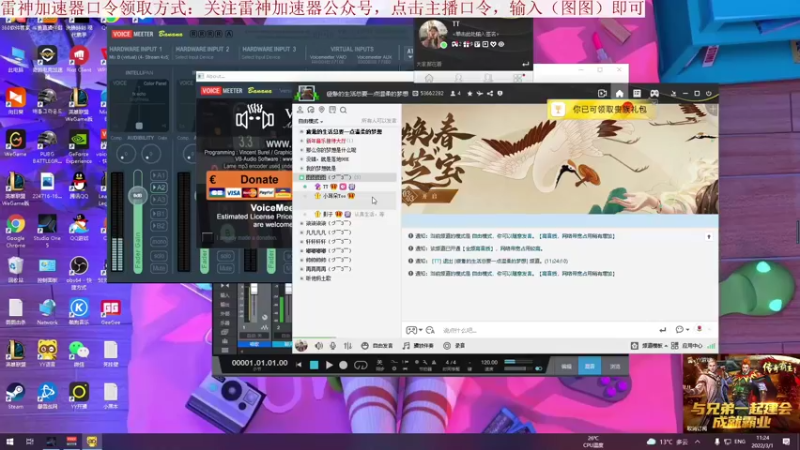Click the Home icon in the YY top bar

pos(619,93)
